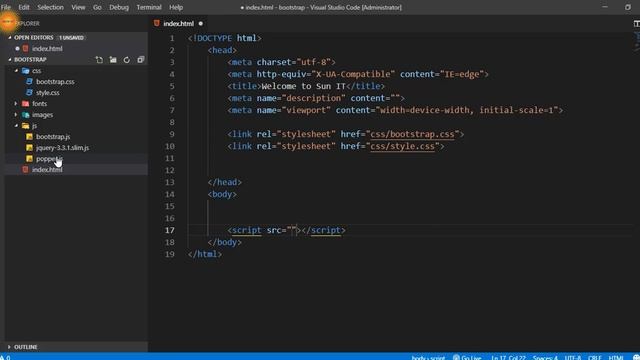This screenshot has width=640, height=360.
Task: Click the css folder icon
Action: point(26,71)
